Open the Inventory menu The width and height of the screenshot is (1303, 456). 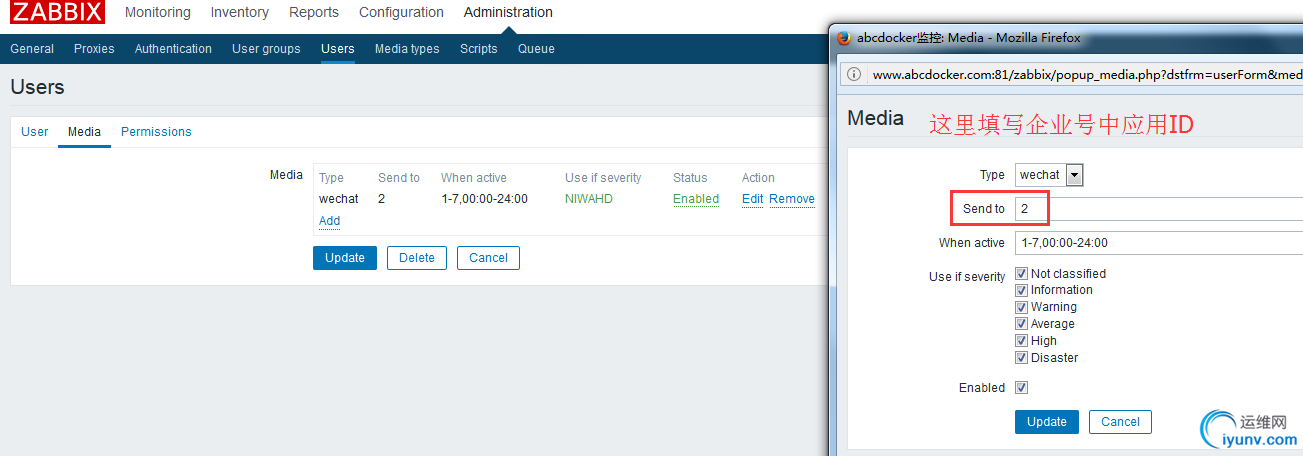(x=240, y=12)
